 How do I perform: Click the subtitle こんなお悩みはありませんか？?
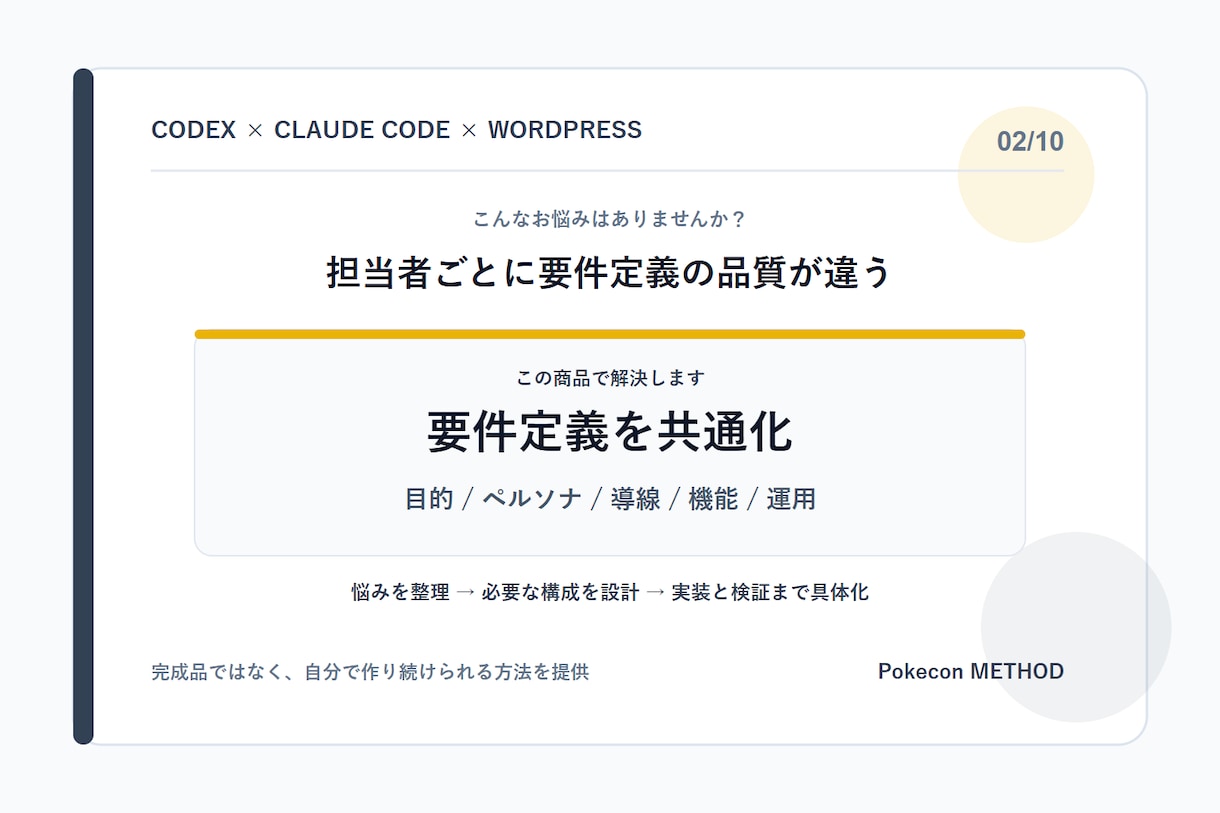click(x=610, y=218)
